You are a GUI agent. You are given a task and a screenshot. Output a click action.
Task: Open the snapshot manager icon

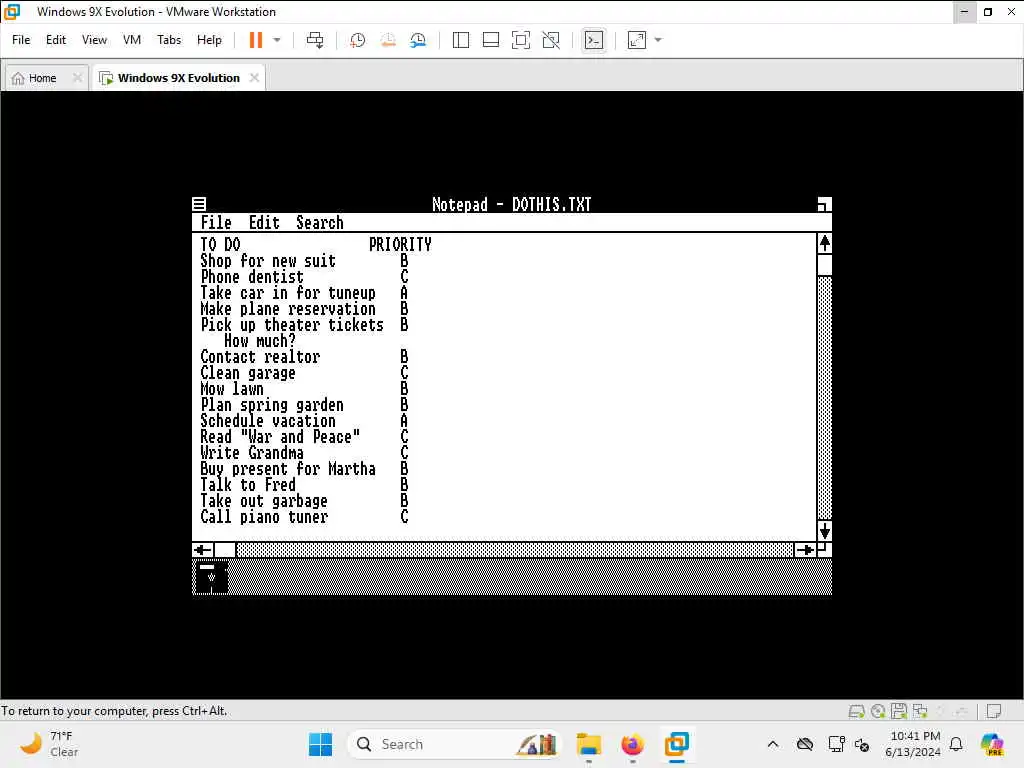pos(418,40)
